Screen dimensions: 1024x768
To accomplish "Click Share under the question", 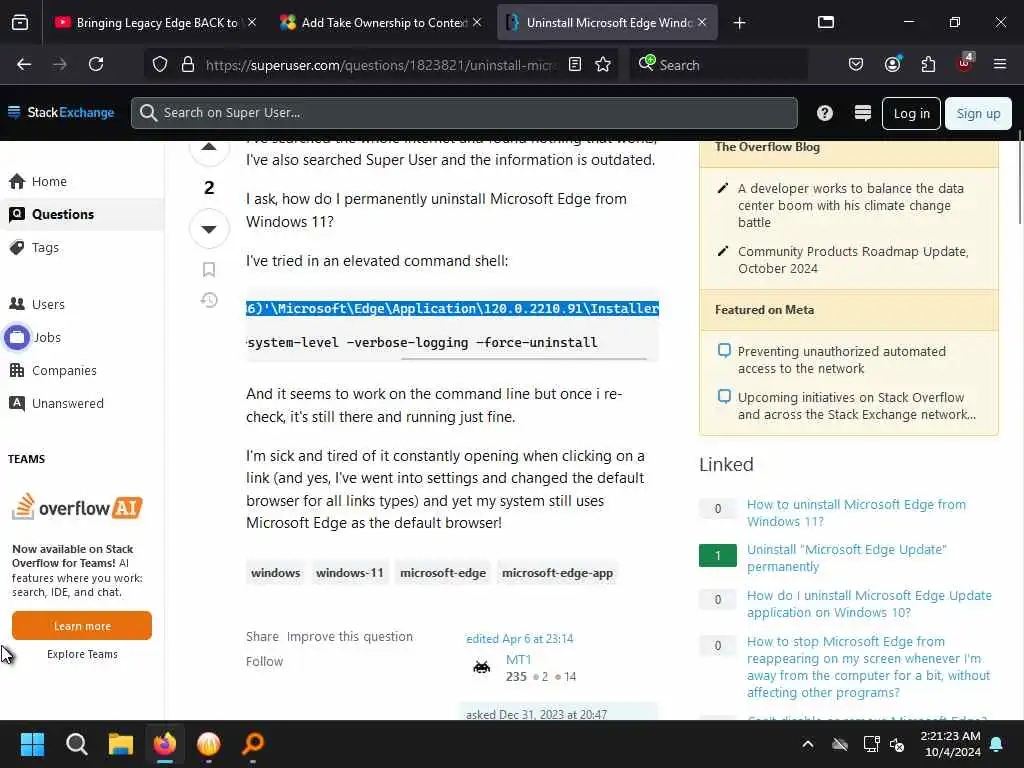I will click(262, 636).
